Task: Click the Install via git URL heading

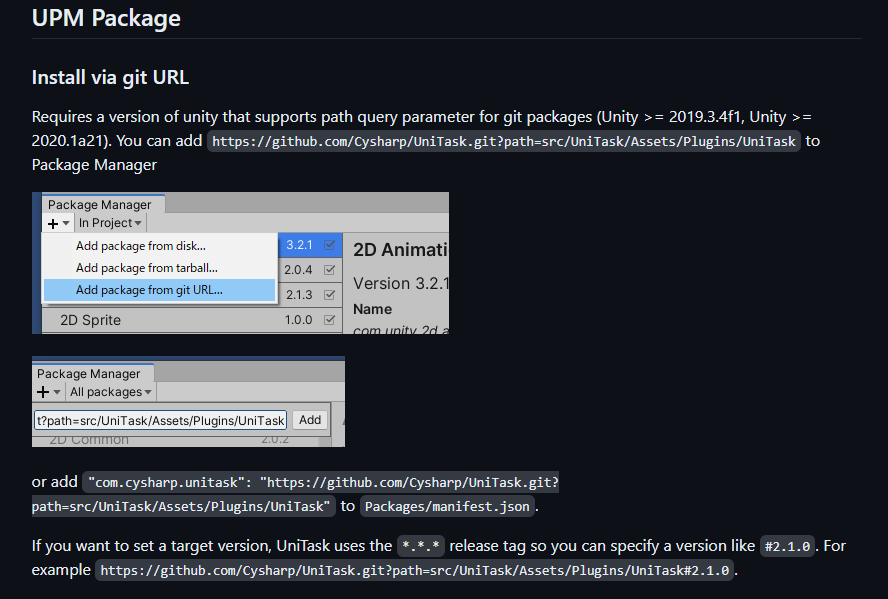Action: click(x=110, y=78)
